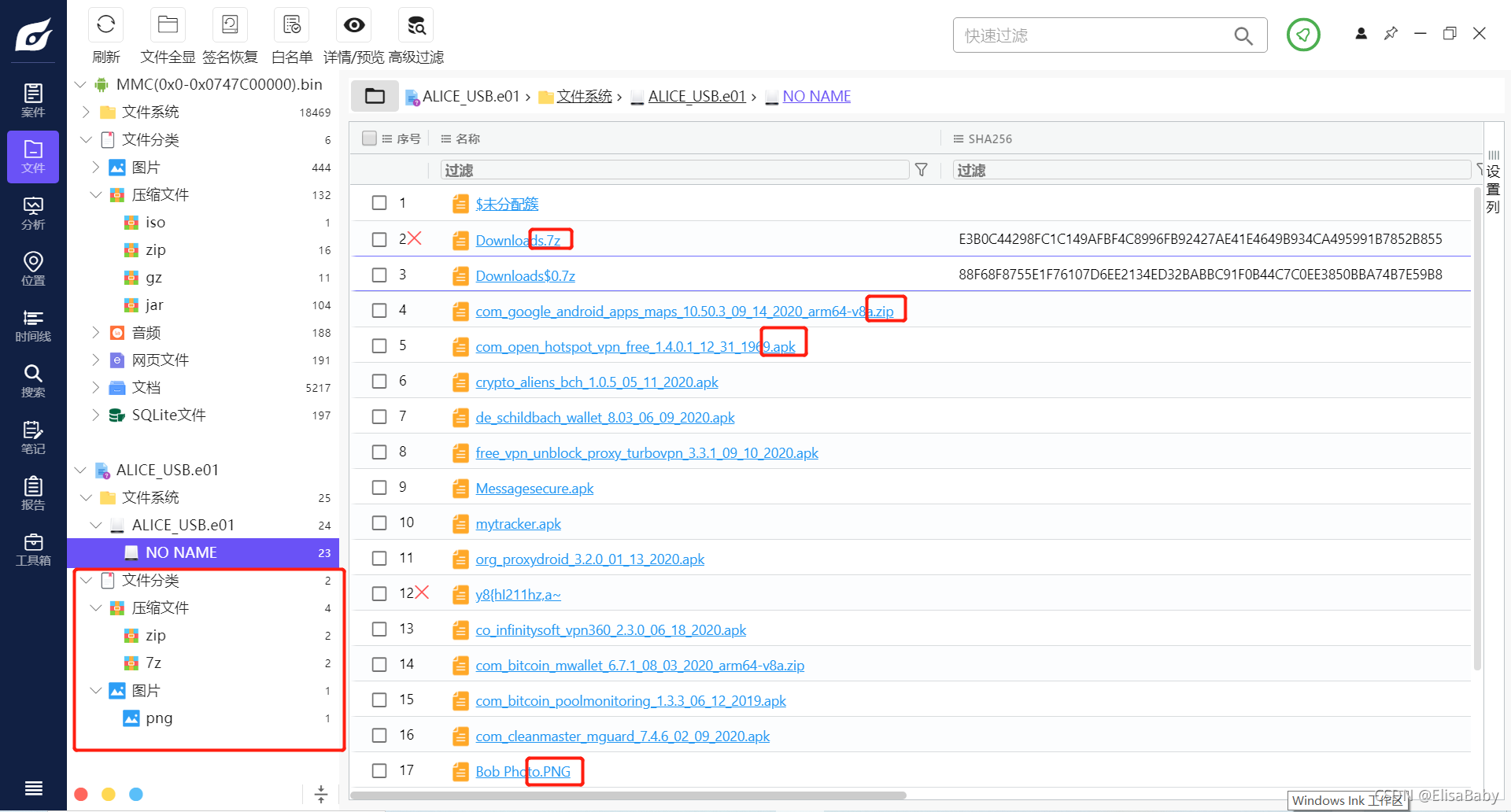Click the folder view button in breadcrumb bar
The height and width of the screenshot is (812, 1511).
coord(375,96)
